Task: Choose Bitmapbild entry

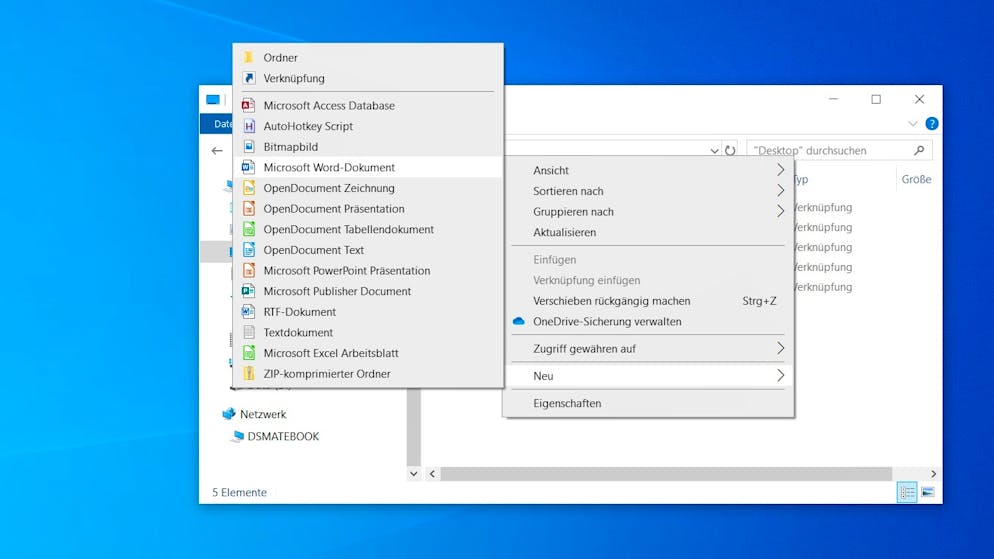Action: [368, 146]
